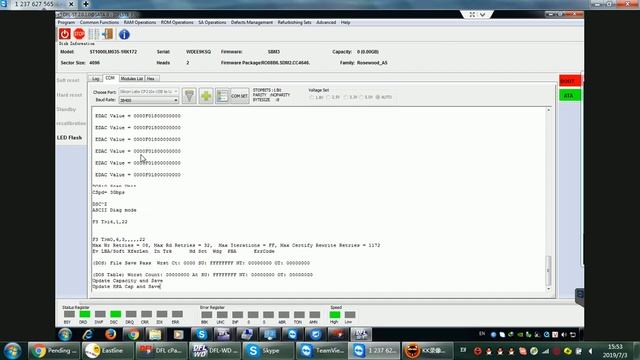Open Skype in the local taskbar
This screenshot has height=360, width=640.
click(x=268, y=351)
